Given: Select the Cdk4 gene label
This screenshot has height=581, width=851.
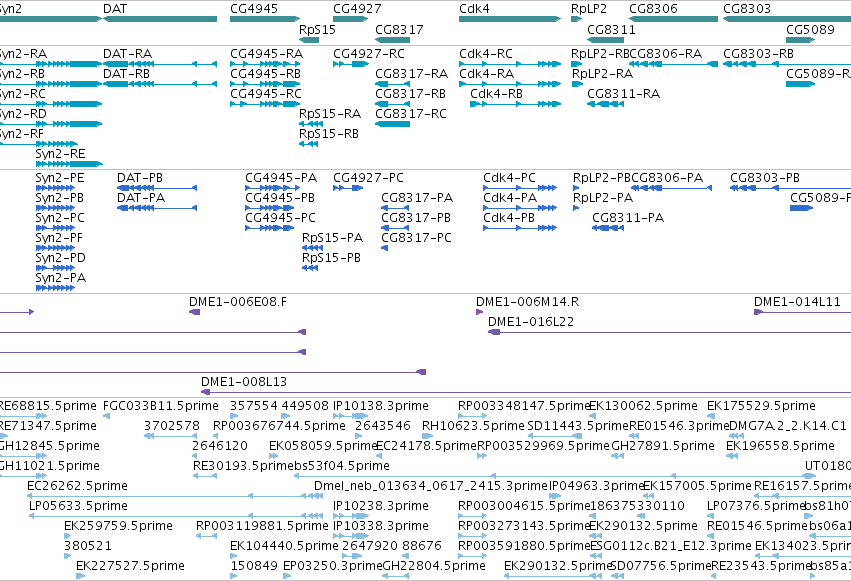Looking at the screenshot, I should 474,9.
